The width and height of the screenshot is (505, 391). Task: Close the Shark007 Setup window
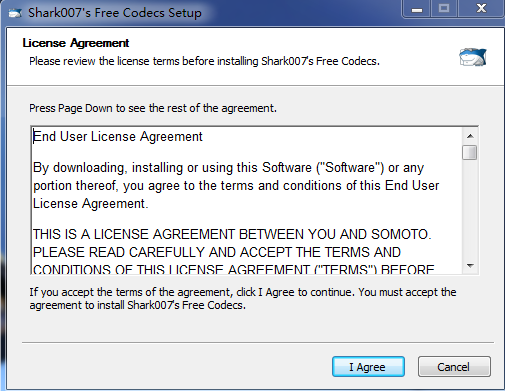pos(481,9)
